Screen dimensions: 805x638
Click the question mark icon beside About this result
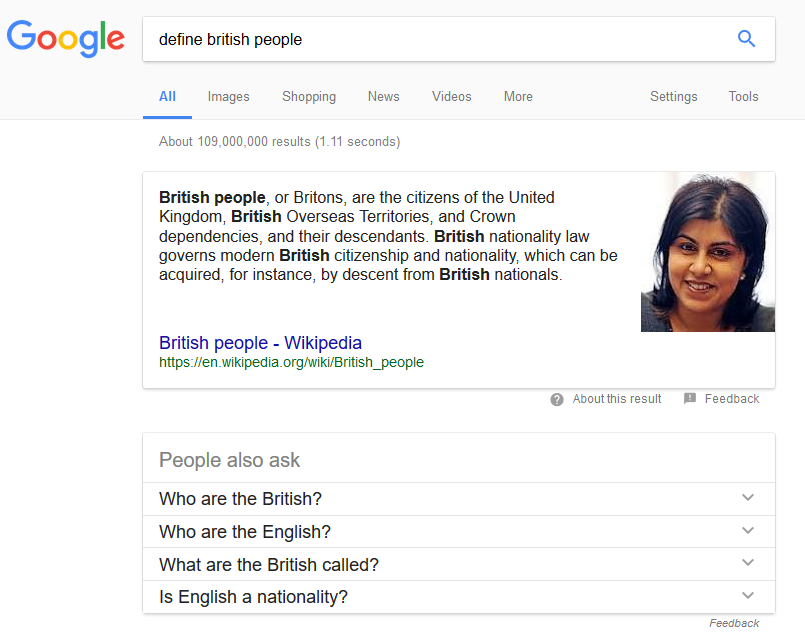point(557,399)
